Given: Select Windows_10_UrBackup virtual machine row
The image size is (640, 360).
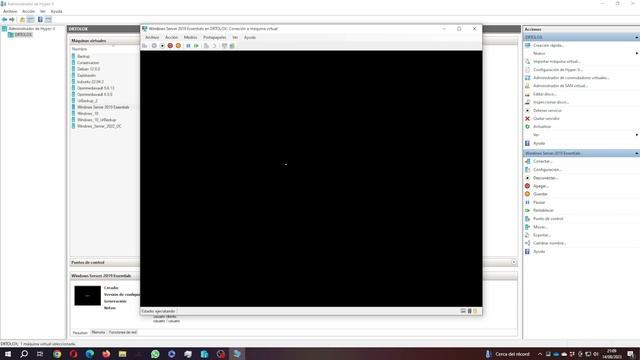Looking at the screenshot, I should click(x=96, y=120).
